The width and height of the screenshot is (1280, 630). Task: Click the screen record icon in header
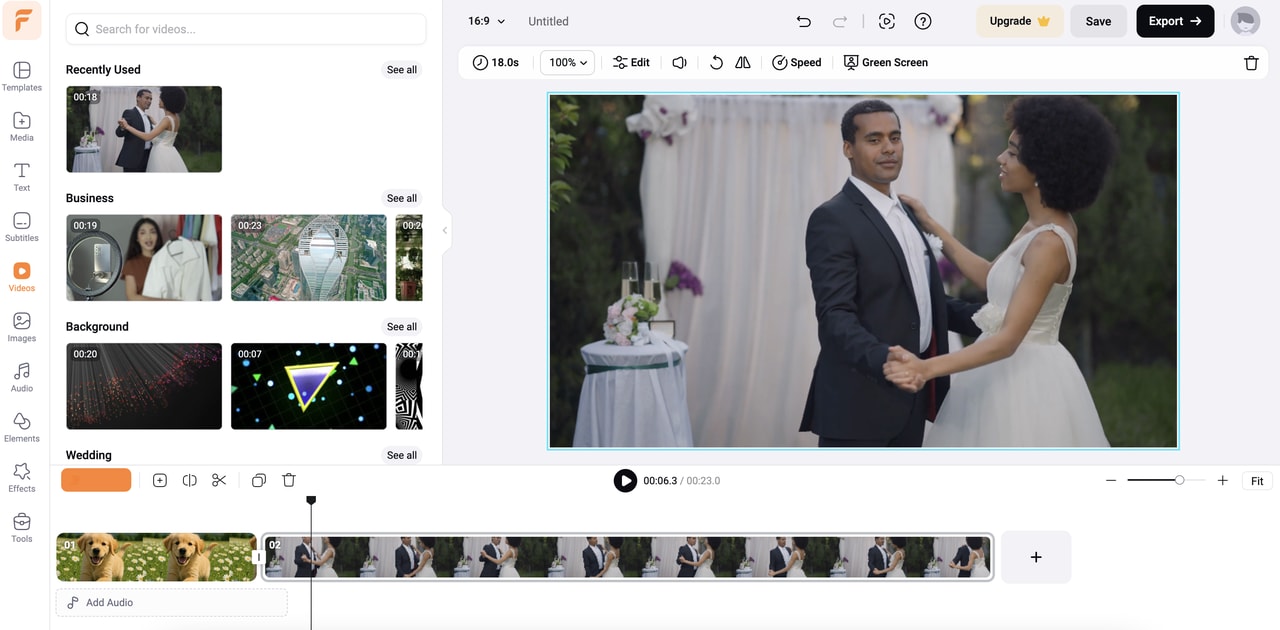(886, 21)
